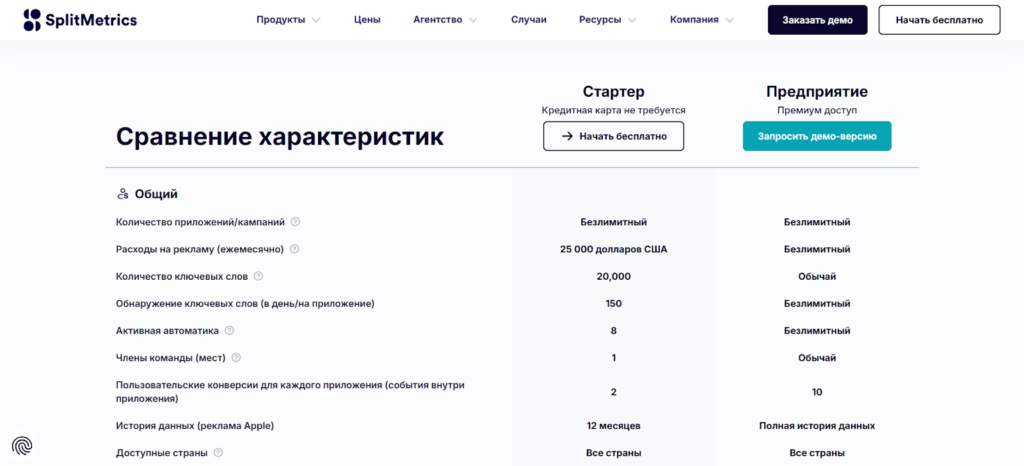Expand the Компания dropdown menu
Screen dimensions: 1024x466
coord(702,20)
